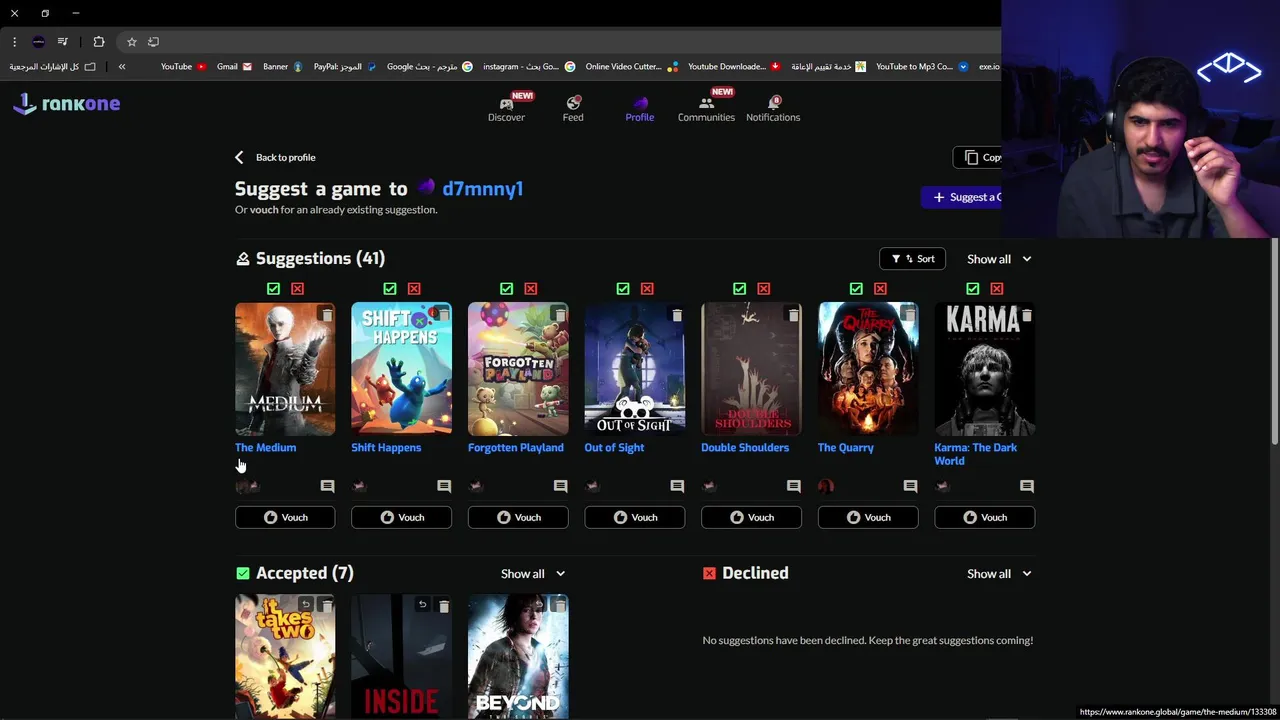
Task: Accept Double Shoulders with green checkmark
Action: pyautogui.click(x=739, y=288)
